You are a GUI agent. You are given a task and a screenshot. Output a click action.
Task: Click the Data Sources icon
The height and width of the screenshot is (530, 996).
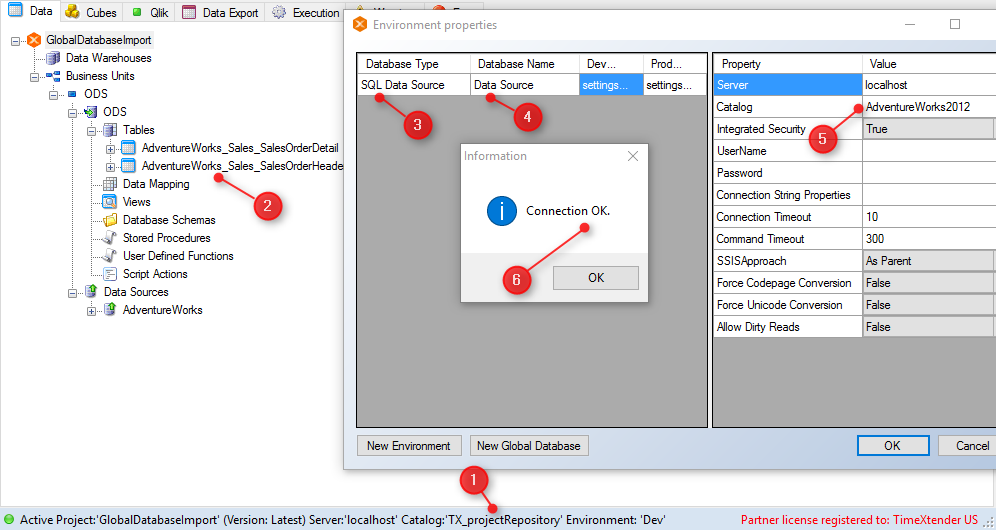(x=91, y=292)
